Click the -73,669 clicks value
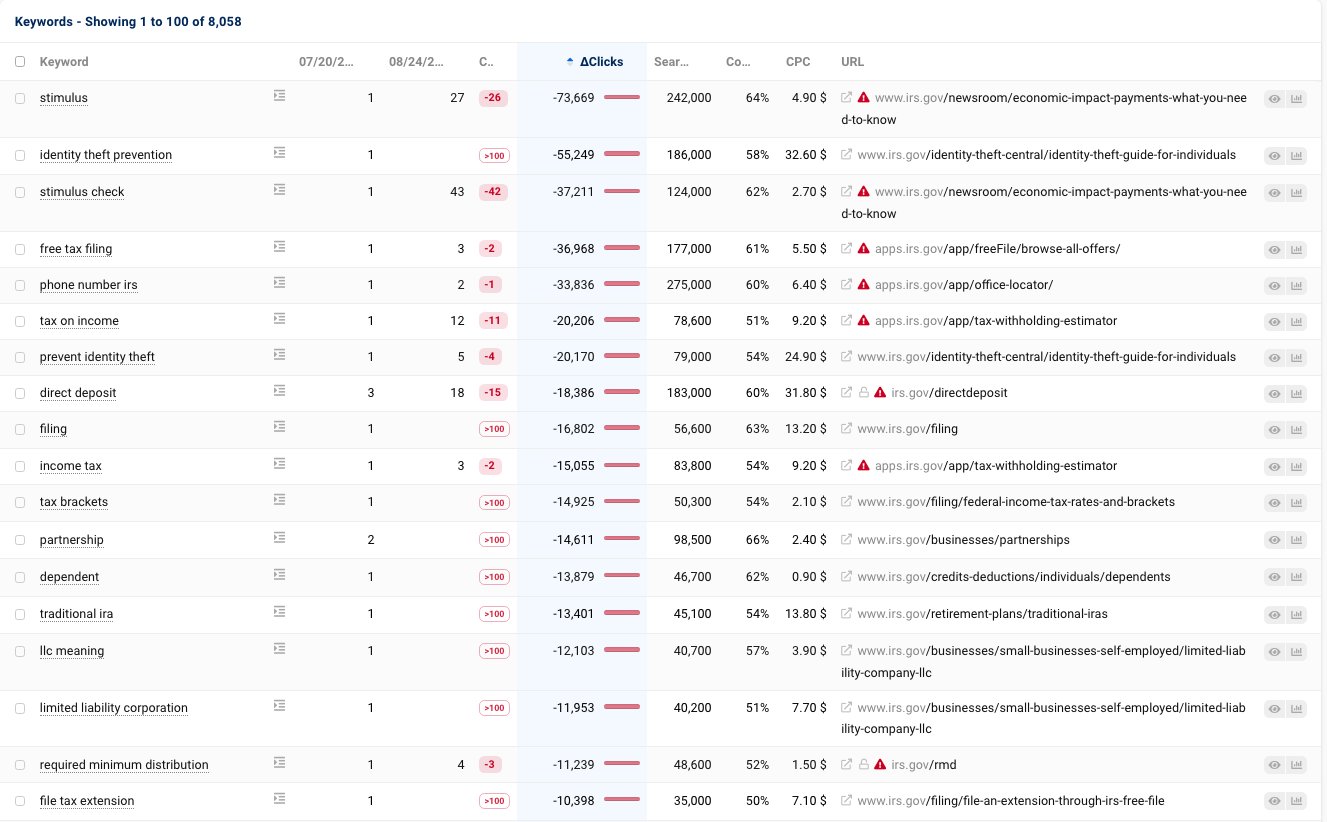This screenshot has height=822, width=1327. (x=574, y=98)
